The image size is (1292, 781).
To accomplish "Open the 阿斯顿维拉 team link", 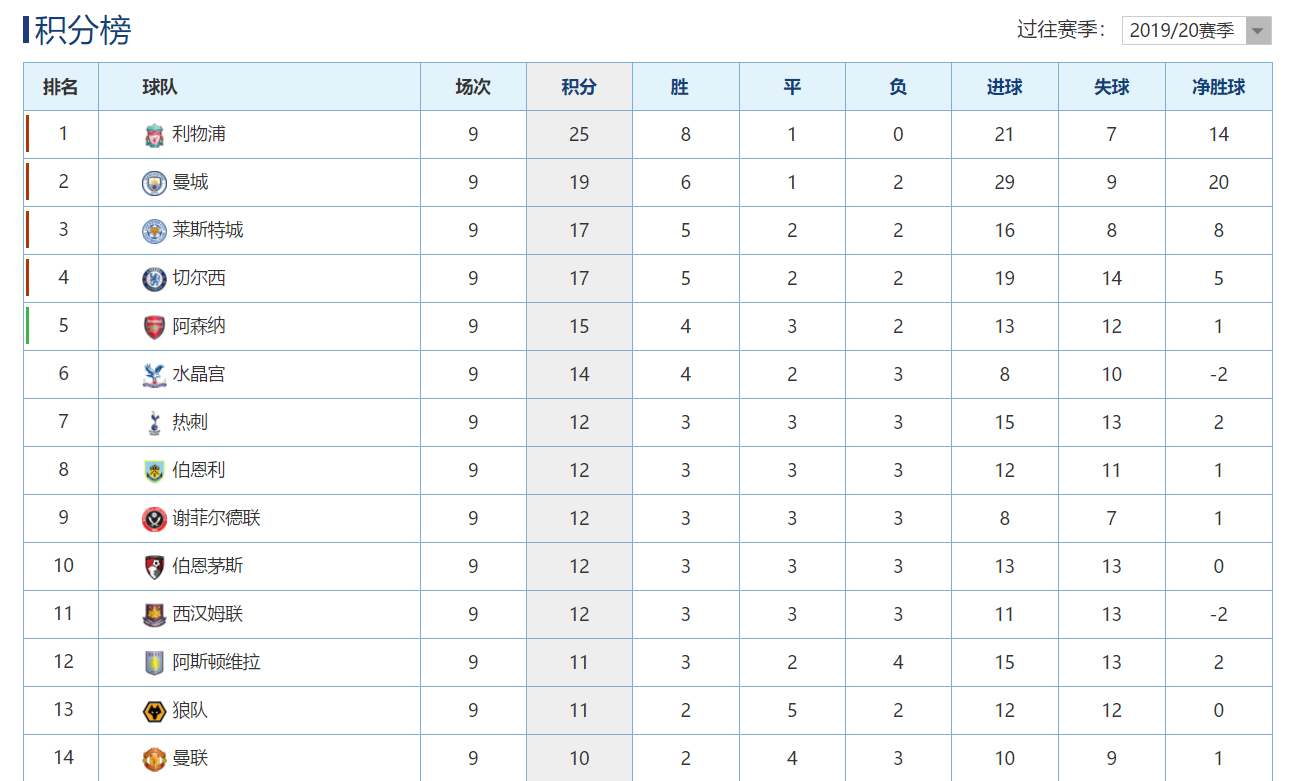I will (x=216, y=662).
